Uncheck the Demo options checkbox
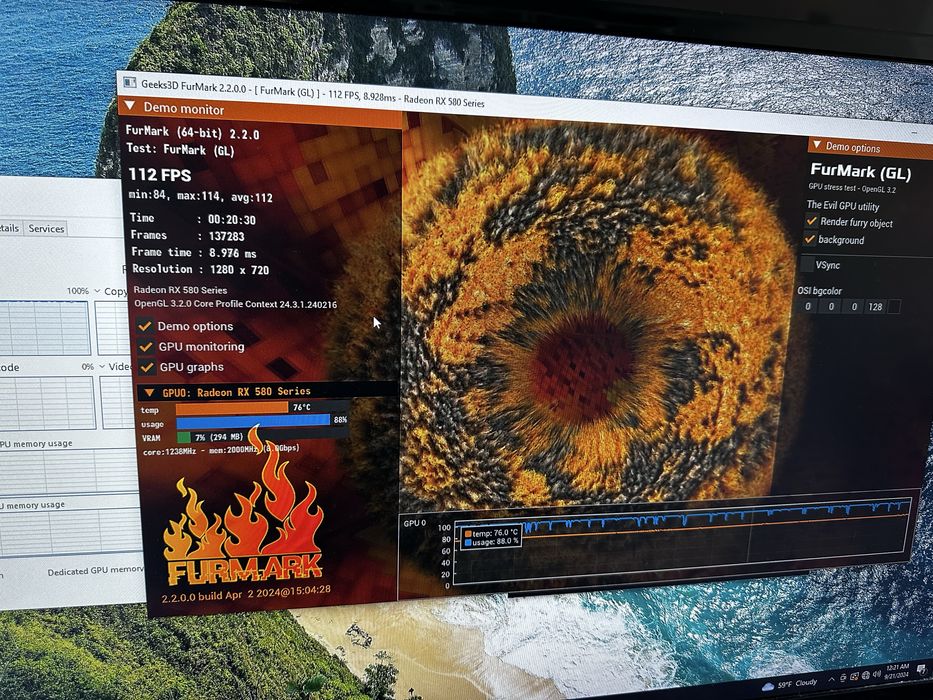The width and height of the screenshot is (933, 700). tap(145, 326)
